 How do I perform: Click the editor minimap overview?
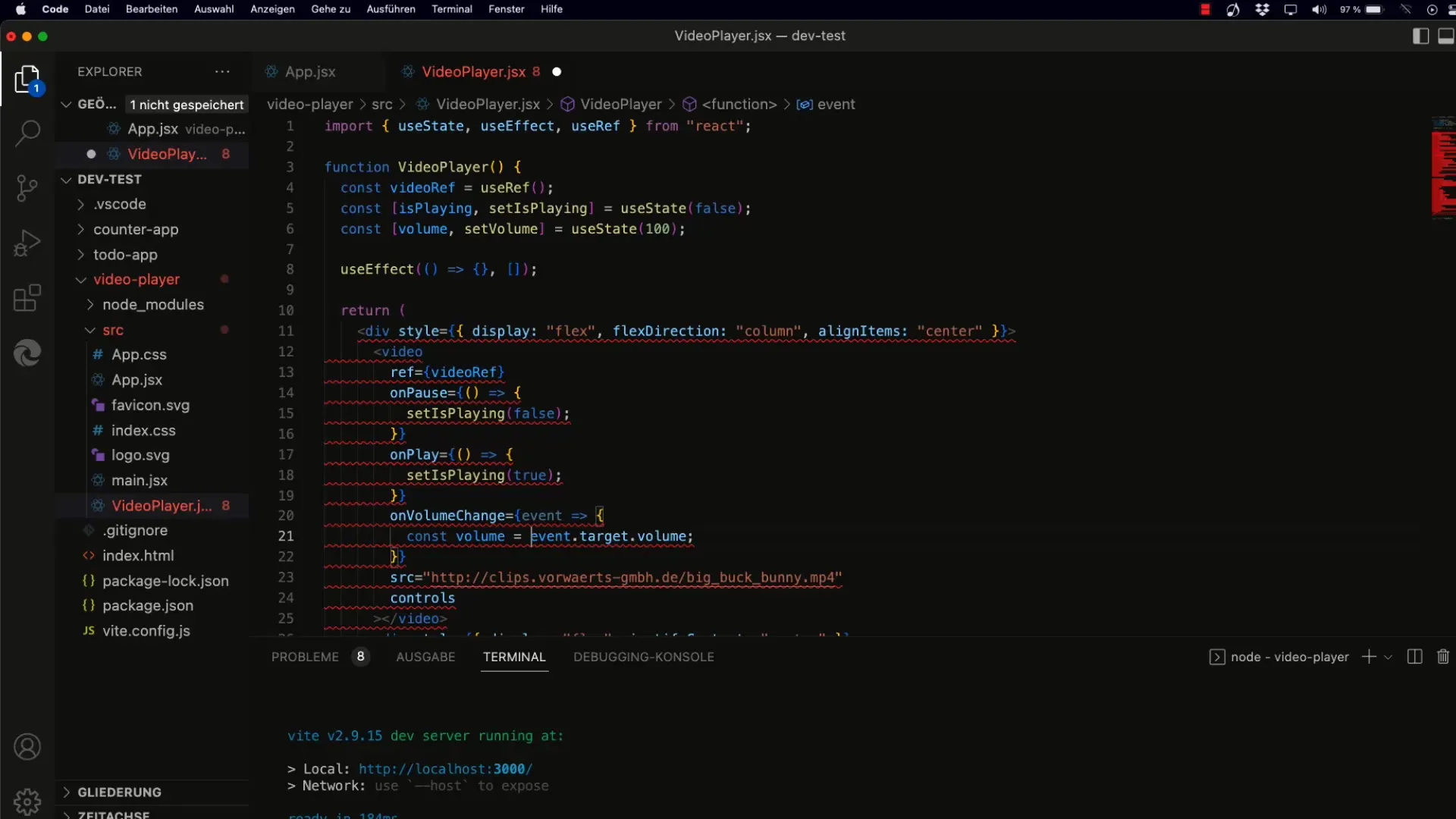pos(1443,168)
